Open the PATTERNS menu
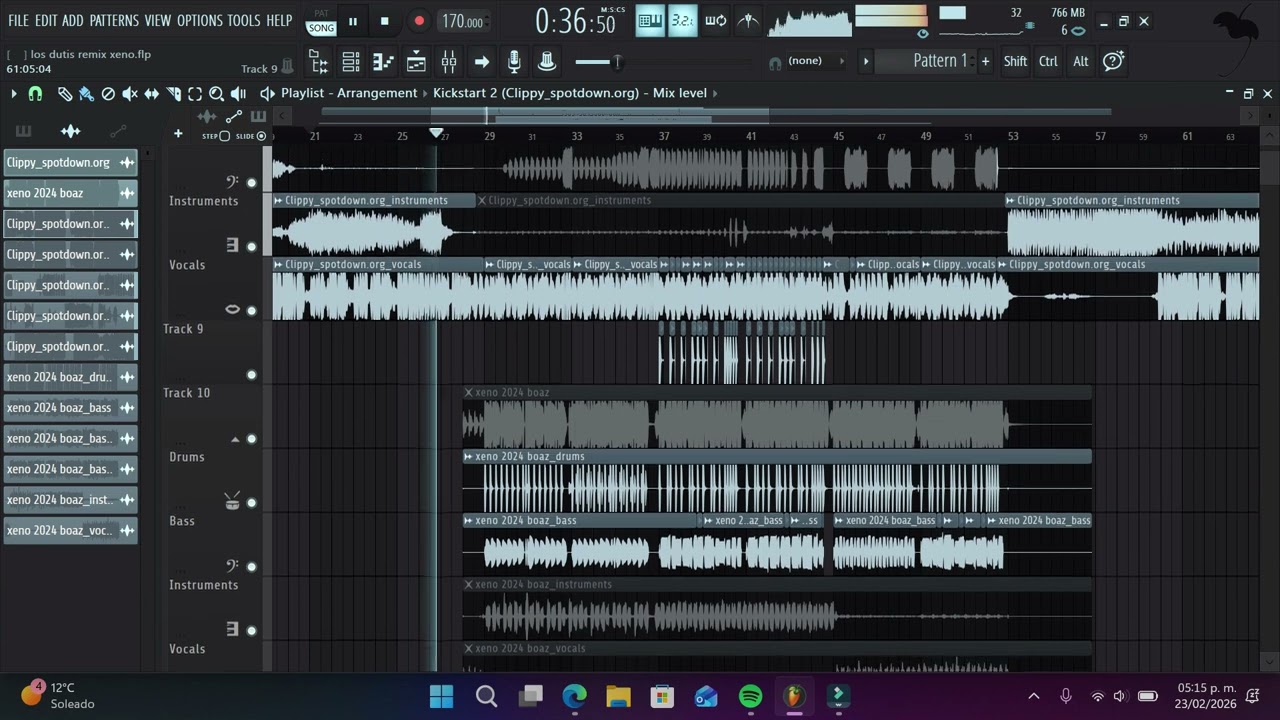 click(114, 20)
